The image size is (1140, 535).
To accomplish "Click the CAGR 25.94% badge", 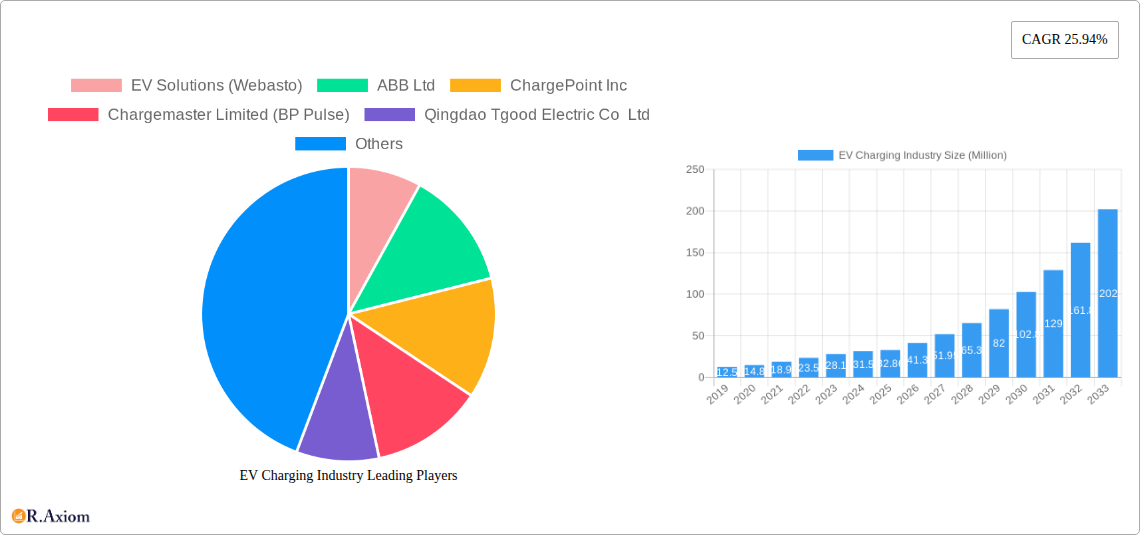I will tap(1064, 40).
